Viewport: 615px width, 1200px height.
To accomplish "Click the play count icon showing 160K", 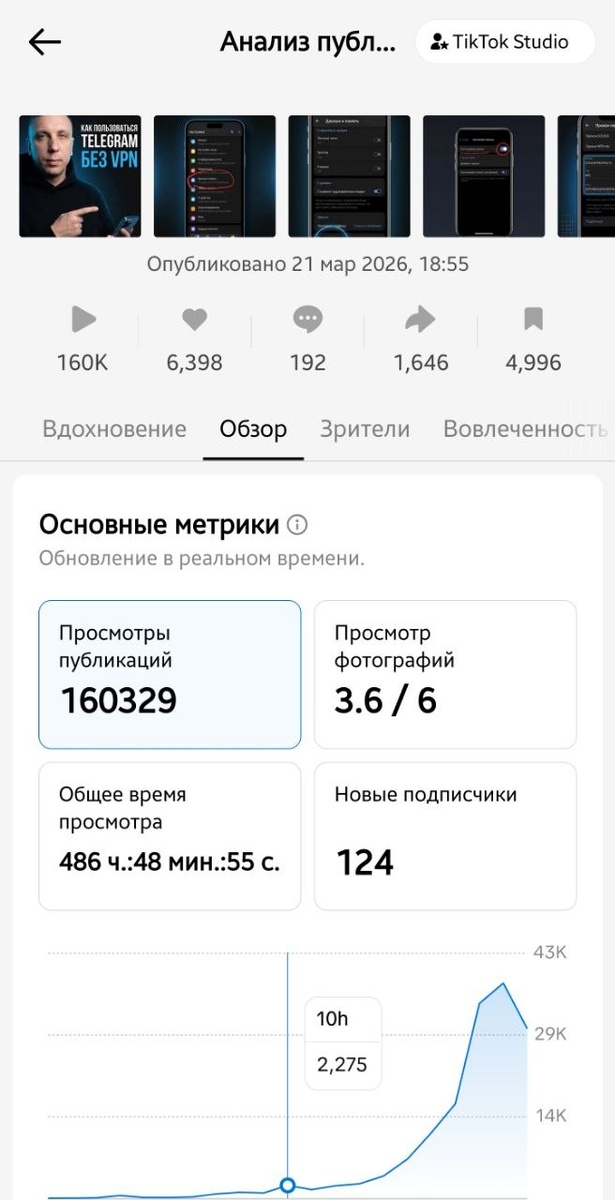I will tap(83, 319).
